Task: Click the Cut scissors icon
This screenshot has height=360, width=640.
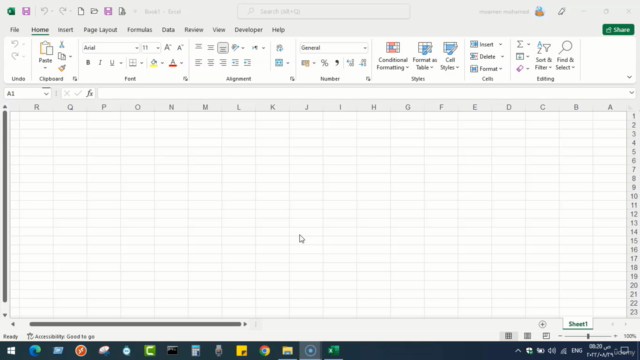Action: pyautogui.click(x=62, y=44)
